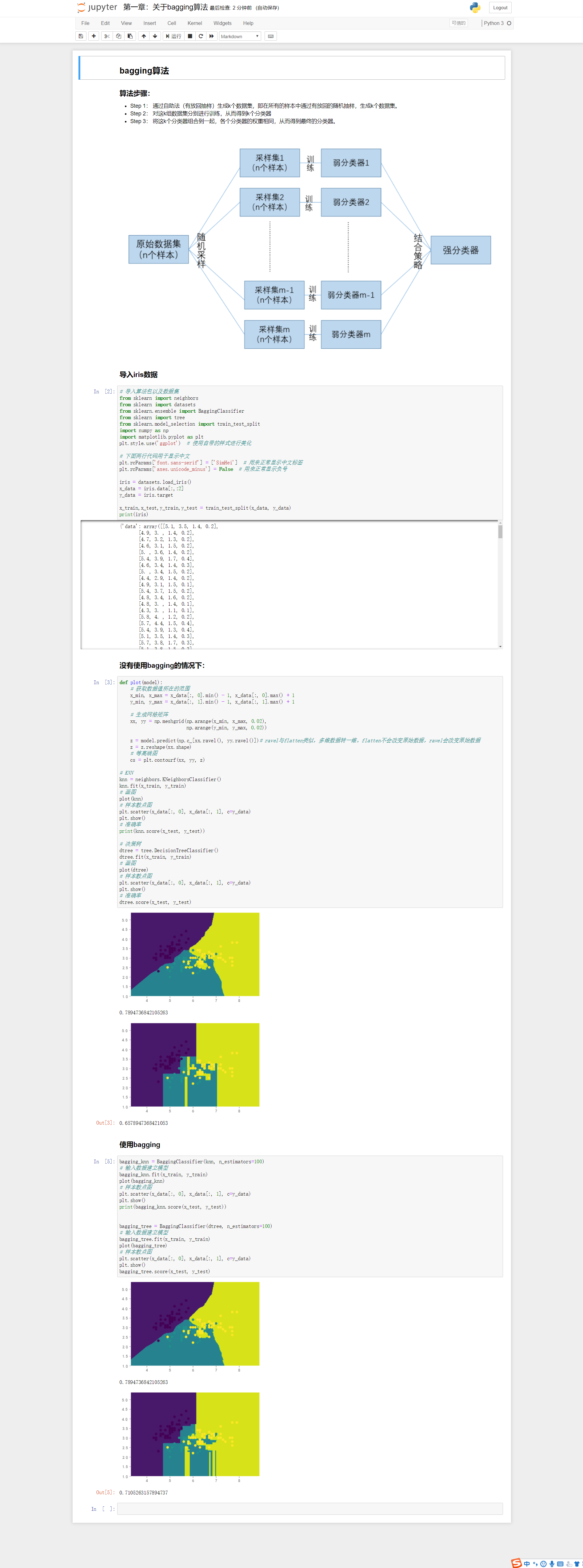Click the save and checkpoint icon
Screen dimensions: 583x1568
click(80, 36)
